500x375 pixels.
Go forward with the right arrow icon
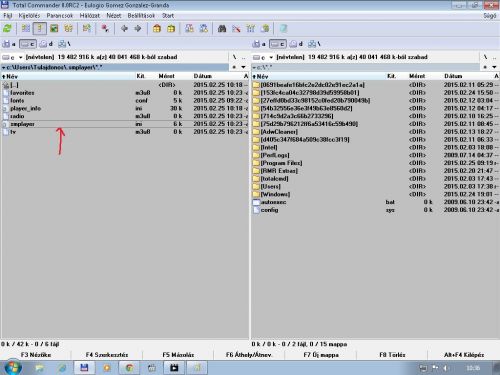click(x=138, y=29)
